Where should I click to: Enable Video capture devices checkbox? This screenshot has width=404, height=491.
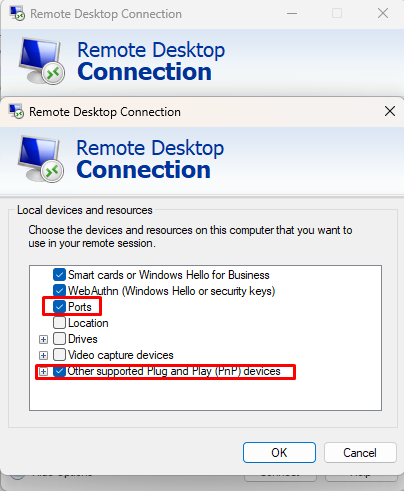[x=59, y=355]
